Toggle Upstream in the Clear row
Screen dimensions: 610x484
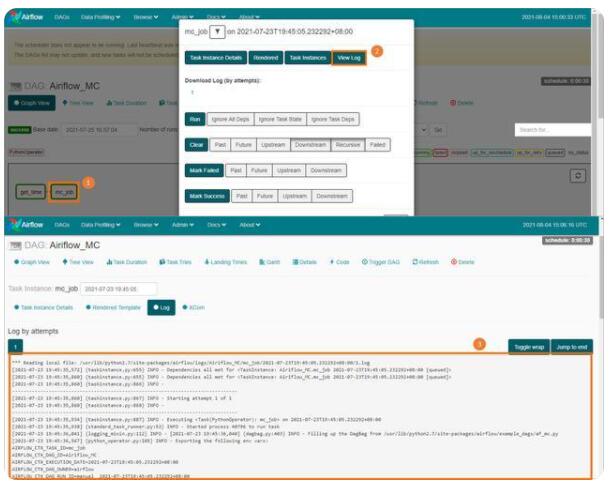pos(273,145)
